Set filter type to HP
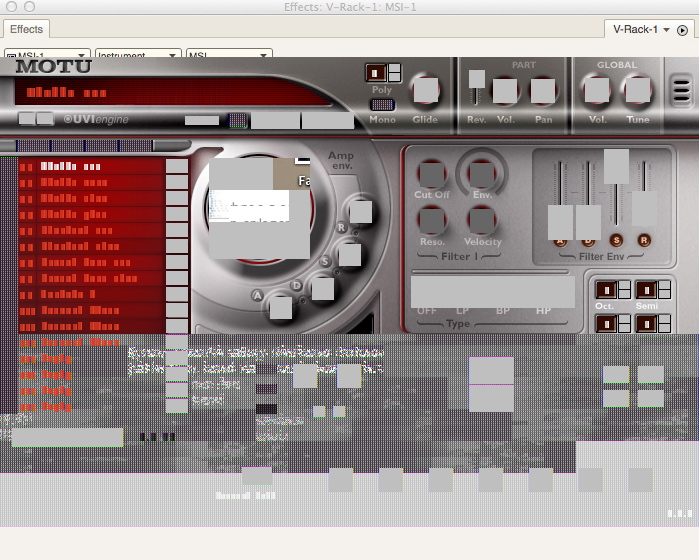Image resolution: width=699 pixels, height=560 pixels. [x=543, y=310]
